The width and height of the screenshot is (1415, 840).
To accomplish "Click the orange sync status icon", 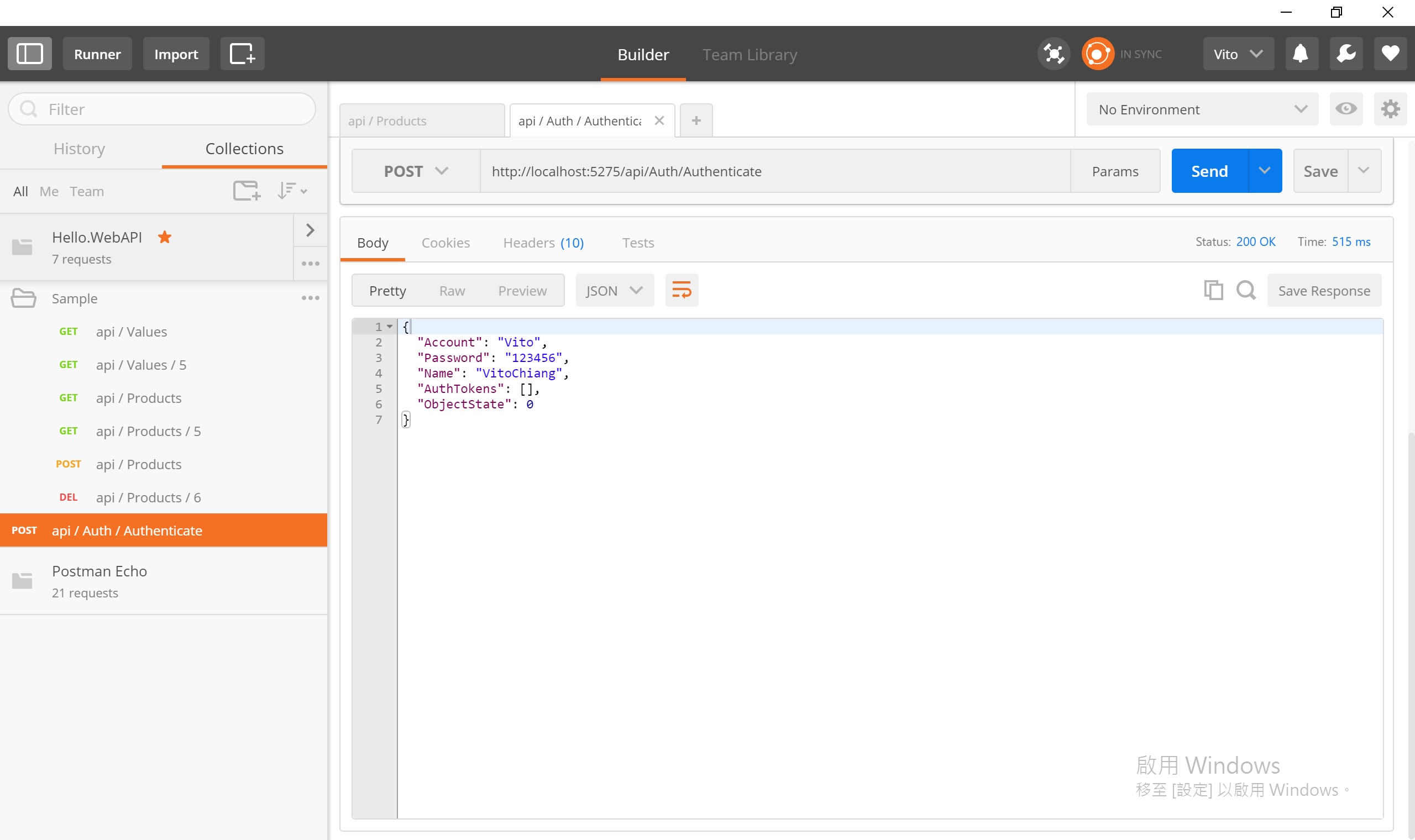I will [1098, 54].
